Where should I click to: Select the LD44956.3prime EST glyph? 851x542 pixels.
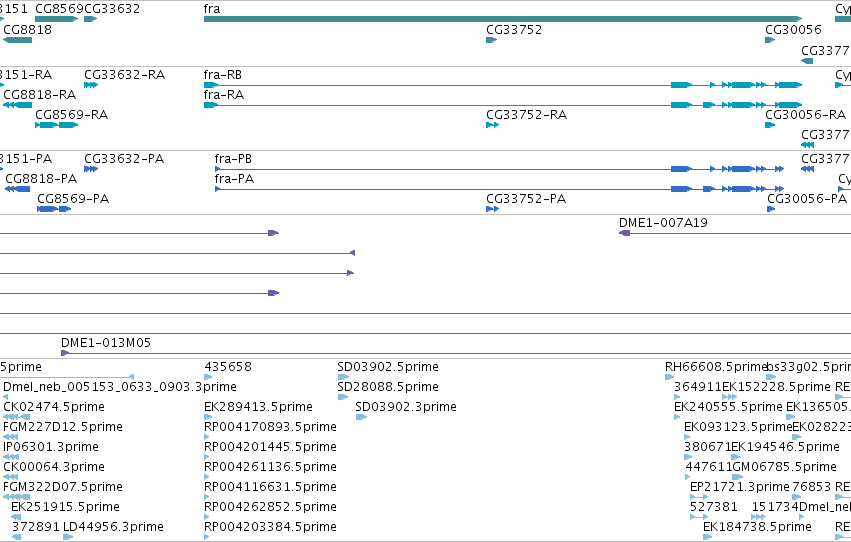point(68,537)
